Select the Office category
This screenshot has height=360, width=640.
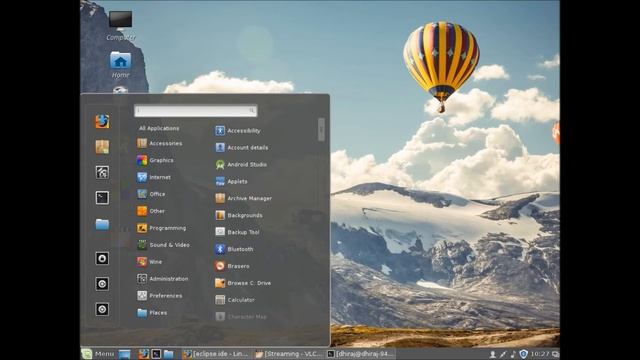point(151,194)
